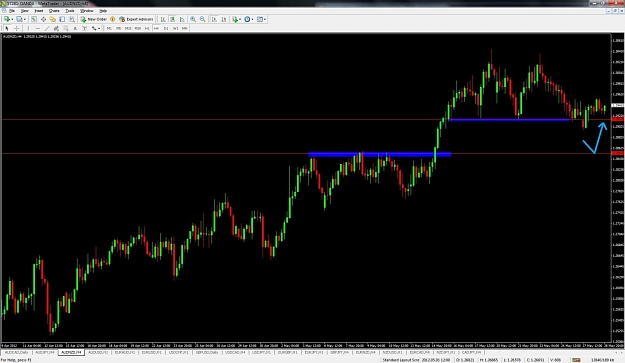Open the Arrows tool icon
Viewport: 625px width, 363px height.
(x=94, y=28)
